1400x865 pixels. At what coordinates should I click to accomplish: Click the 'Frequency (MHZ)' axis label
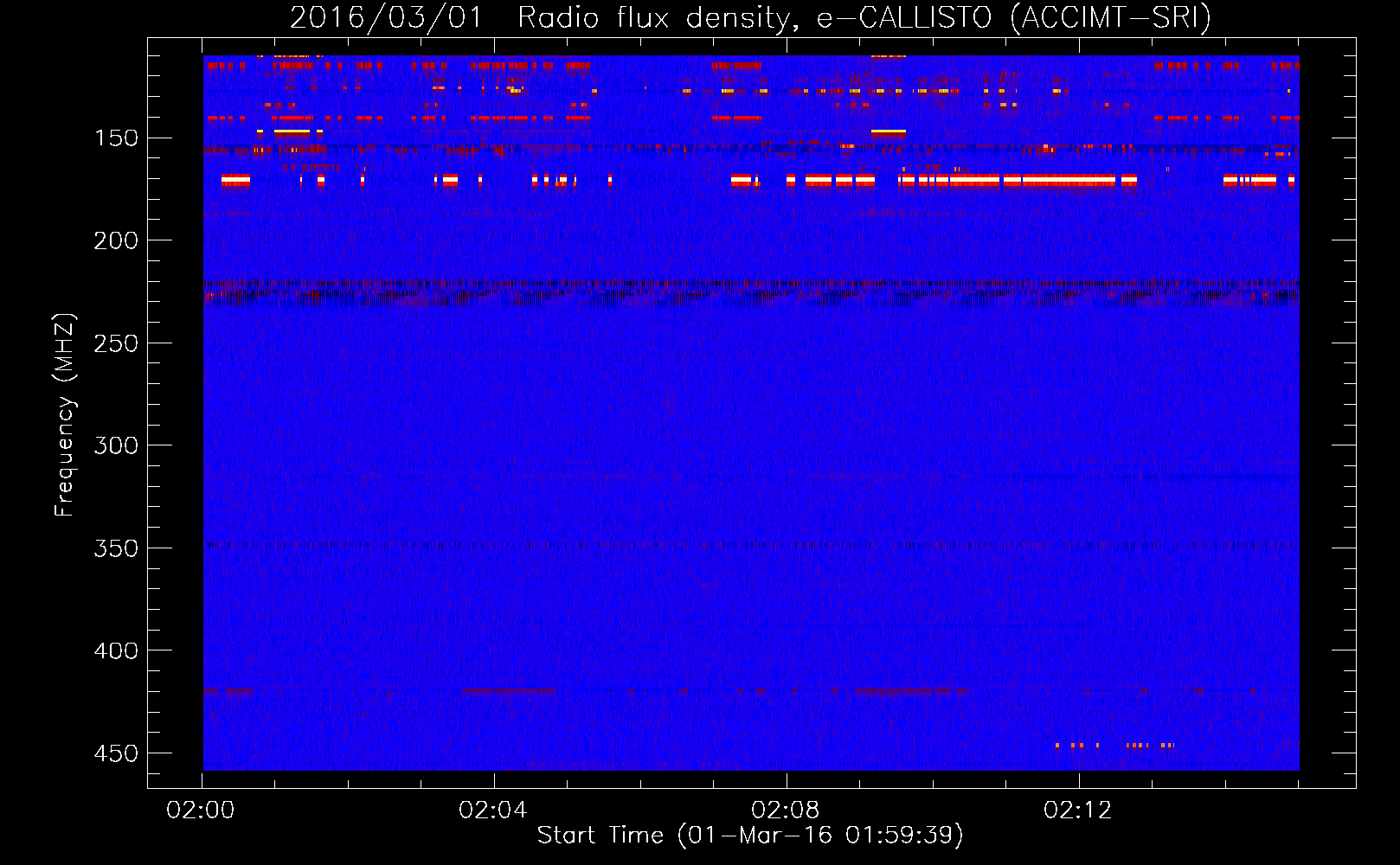coord(65,414)
